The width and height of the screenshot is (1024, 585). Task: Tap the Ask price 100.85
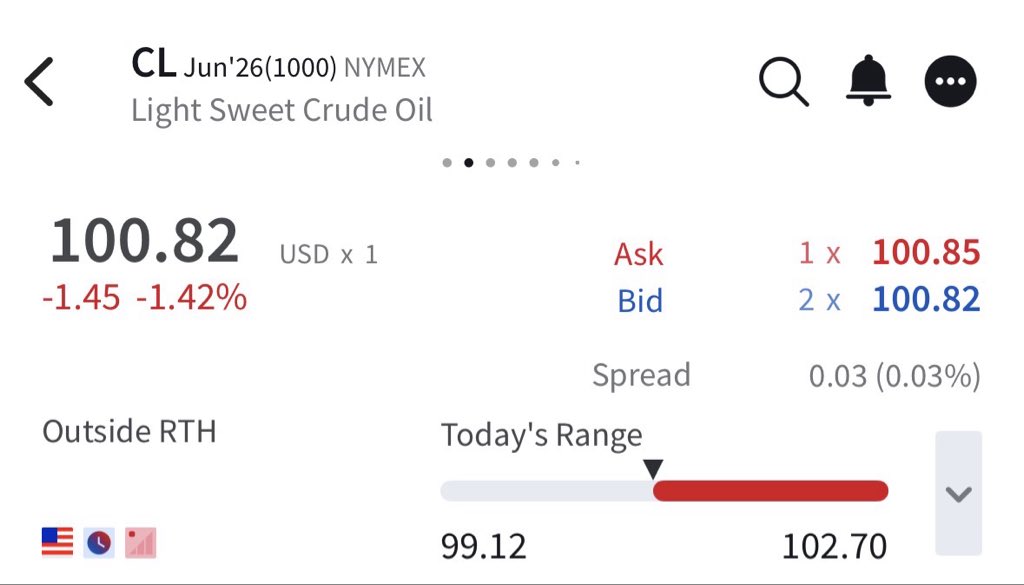point(926,253)
